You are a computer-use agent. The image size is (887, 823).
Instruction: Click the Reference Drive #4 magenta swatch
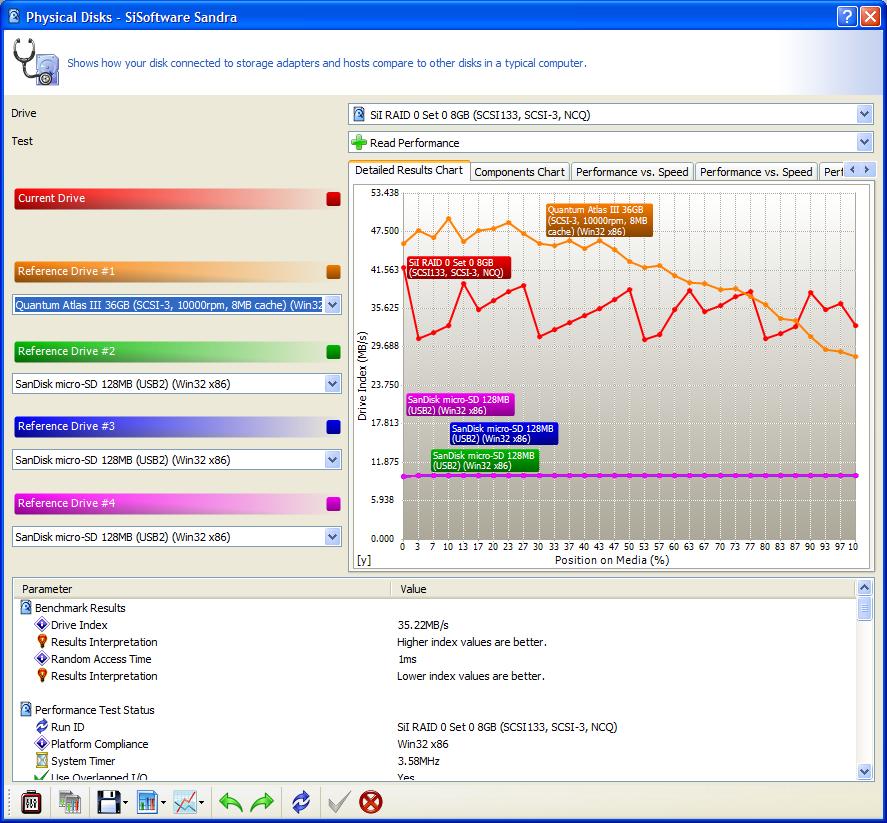(334, 504)
